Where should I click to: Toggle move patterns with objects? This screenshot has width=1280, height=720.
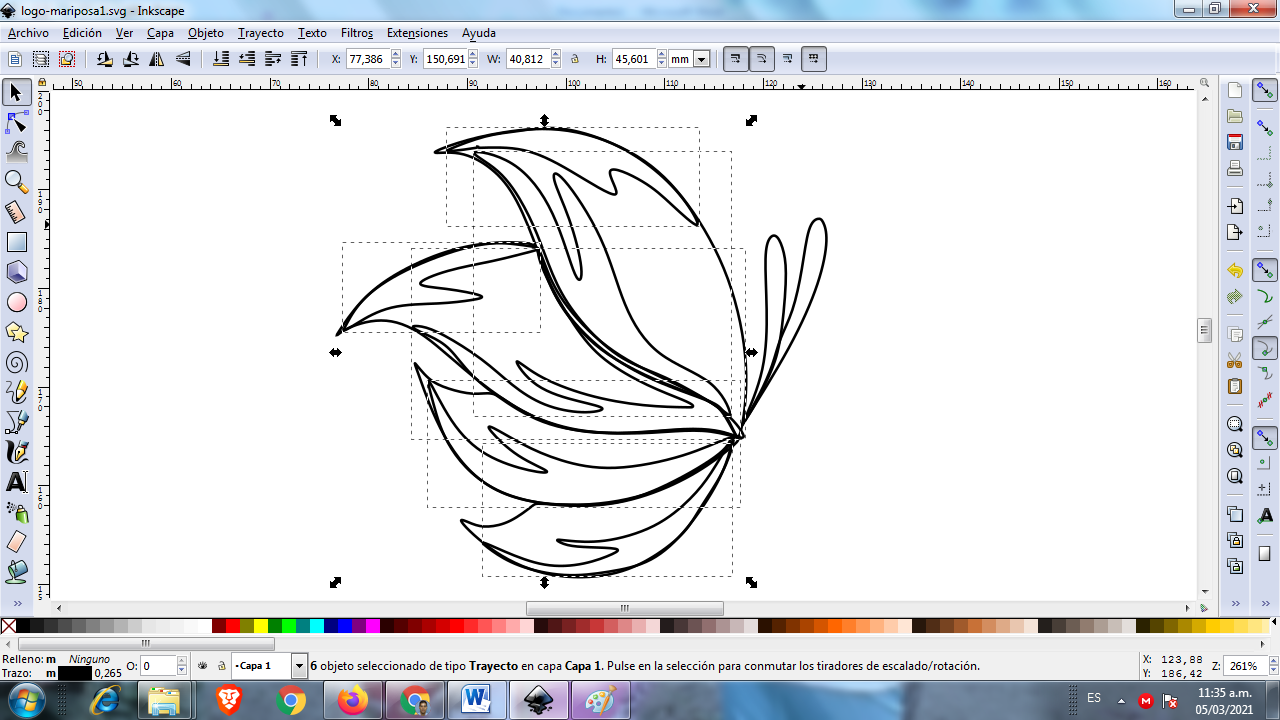[813, 59]
